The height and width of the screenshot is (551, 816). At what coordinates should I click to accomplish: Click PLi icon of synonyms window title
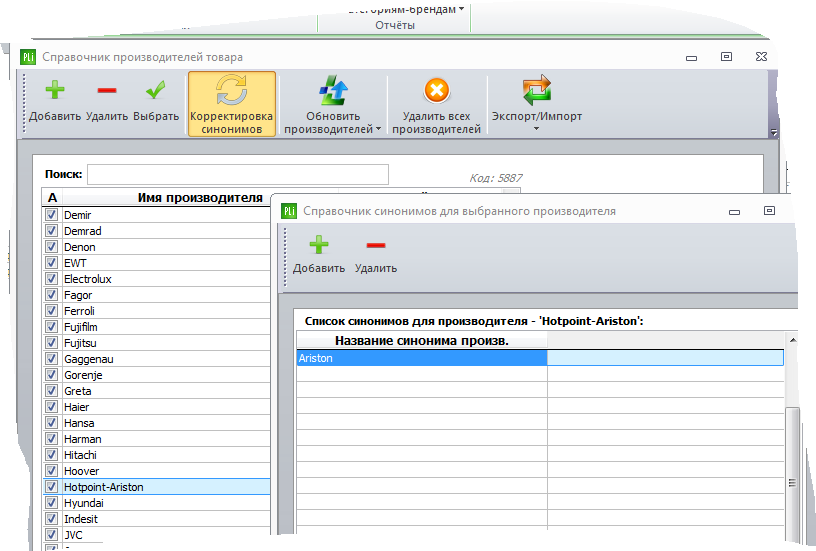(x=289, y=211)
